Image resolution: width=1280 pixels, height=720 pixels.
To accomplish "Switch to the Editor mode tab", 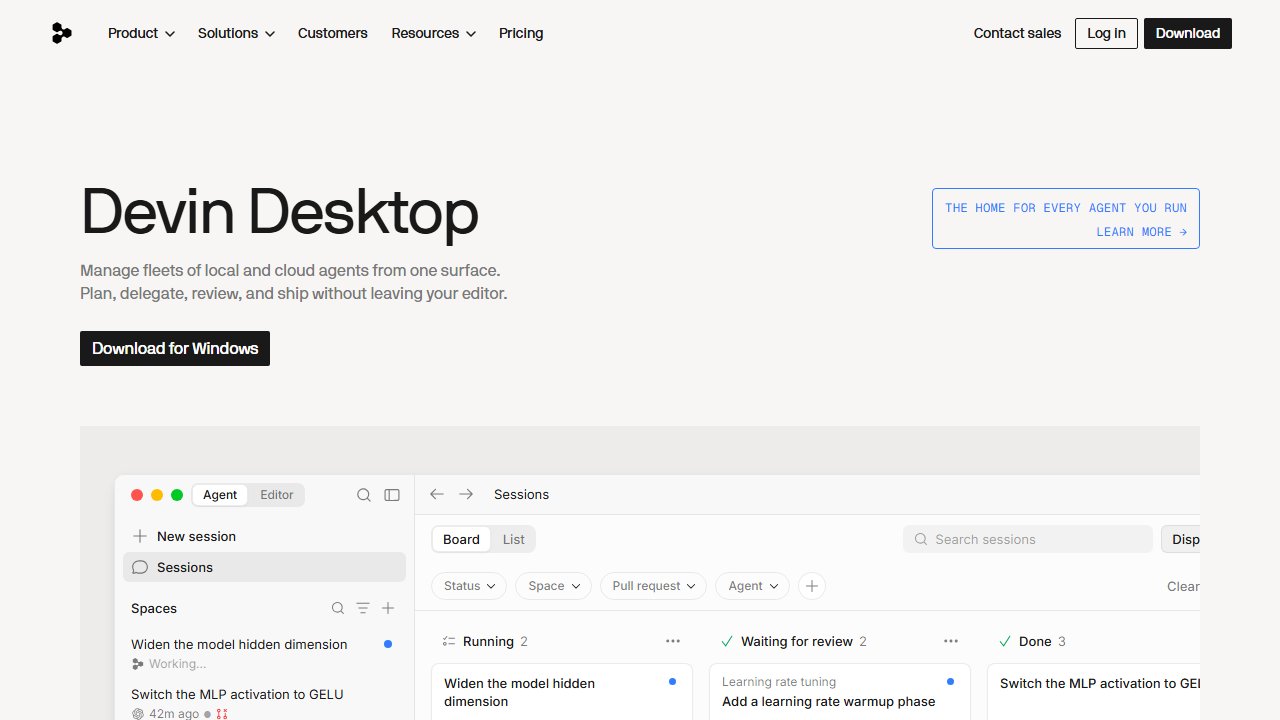I will 277,495.
